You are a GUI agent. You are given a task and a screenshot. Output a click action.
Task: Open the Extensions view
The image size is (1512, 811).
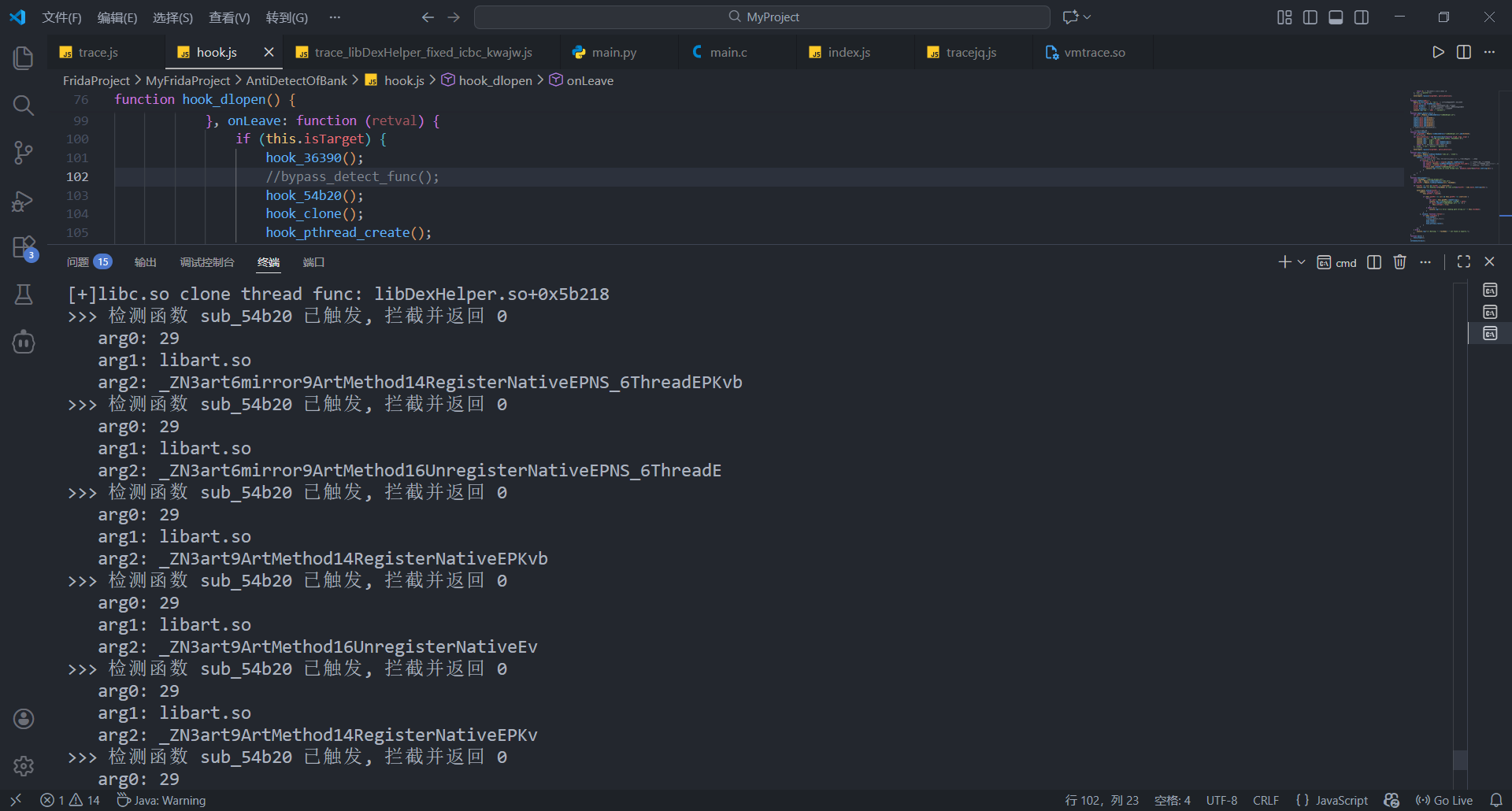[x=24, y=247]
